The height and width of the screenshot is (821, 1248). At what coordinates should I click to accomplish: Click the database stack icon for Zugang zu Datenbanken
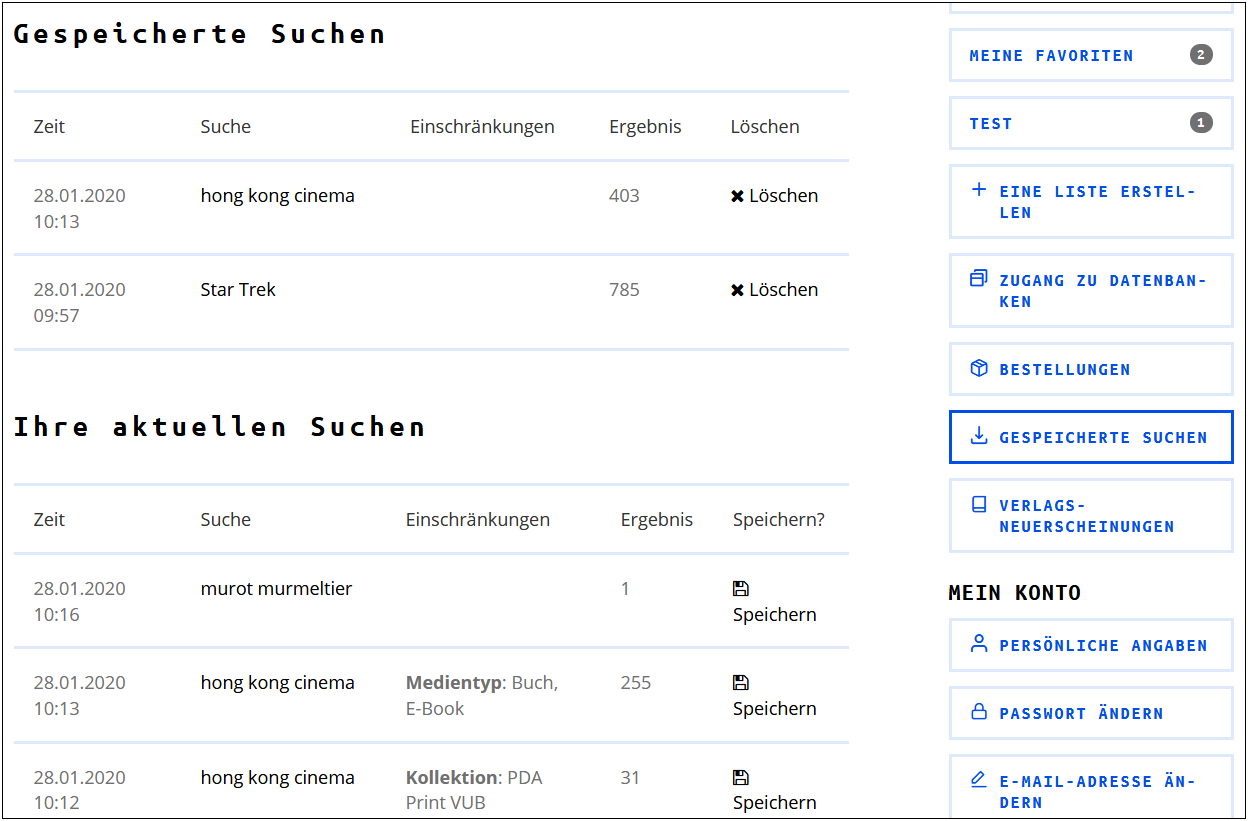pyautogui.click(x=979, y=279)
